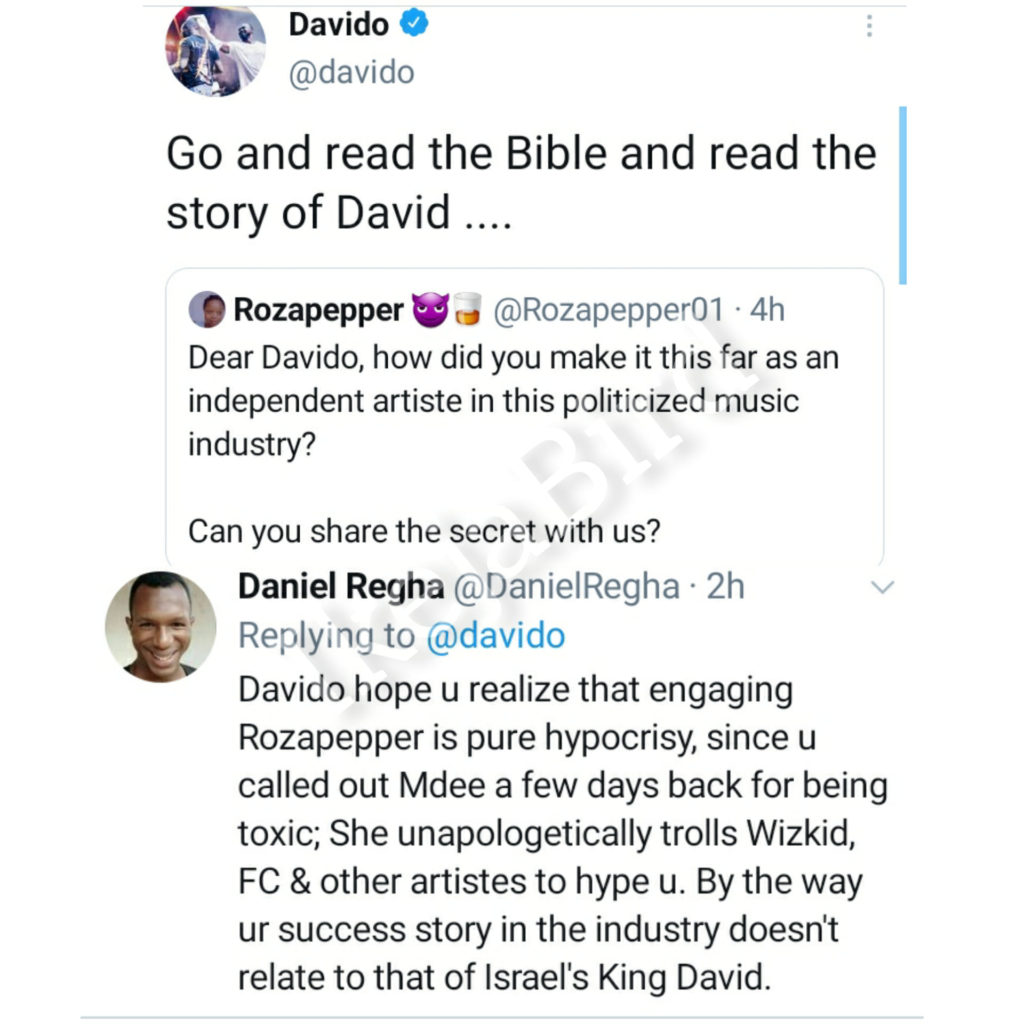Click the 2h timestamp on the reply

pos(725,587)
